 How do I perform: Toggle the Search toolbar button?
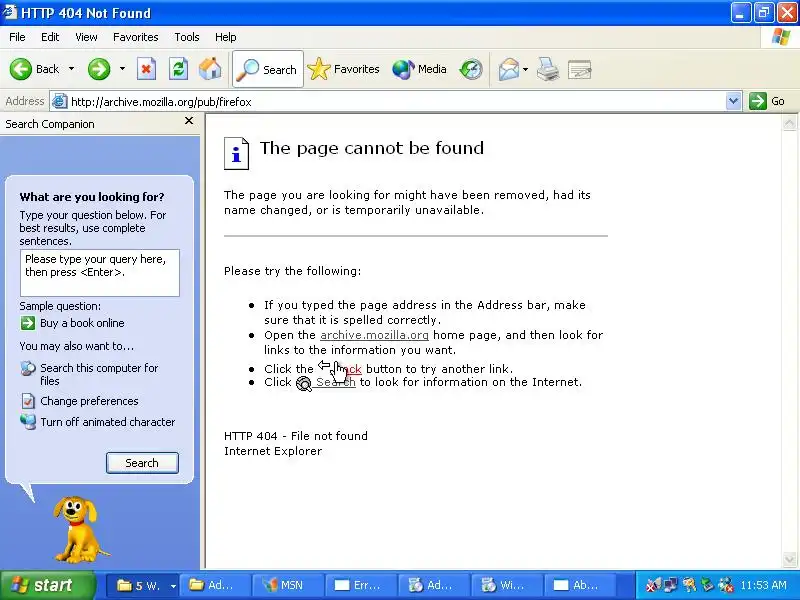click(268, 69)
